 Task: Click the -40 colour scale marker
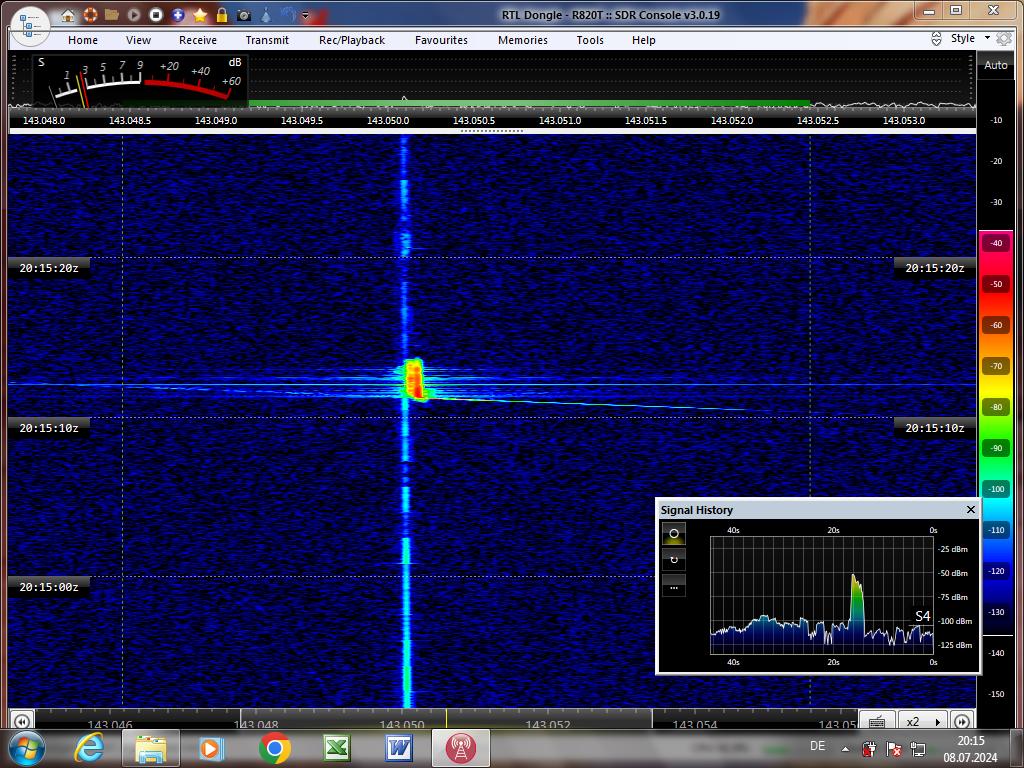[996, 243]
